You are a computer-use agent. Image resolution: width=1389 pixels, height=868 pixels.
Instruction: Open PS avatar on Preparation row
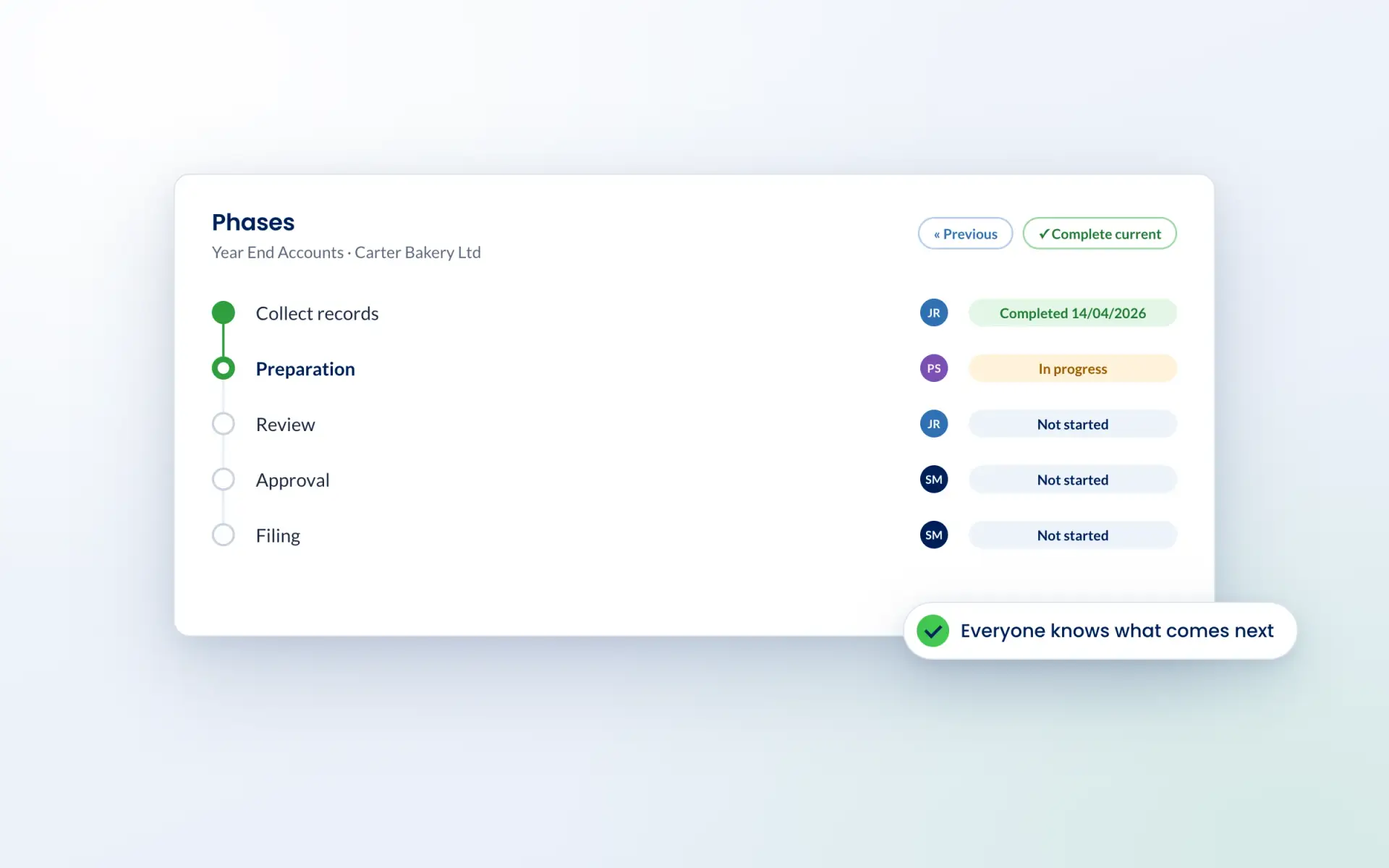click(x=934, y=368)
